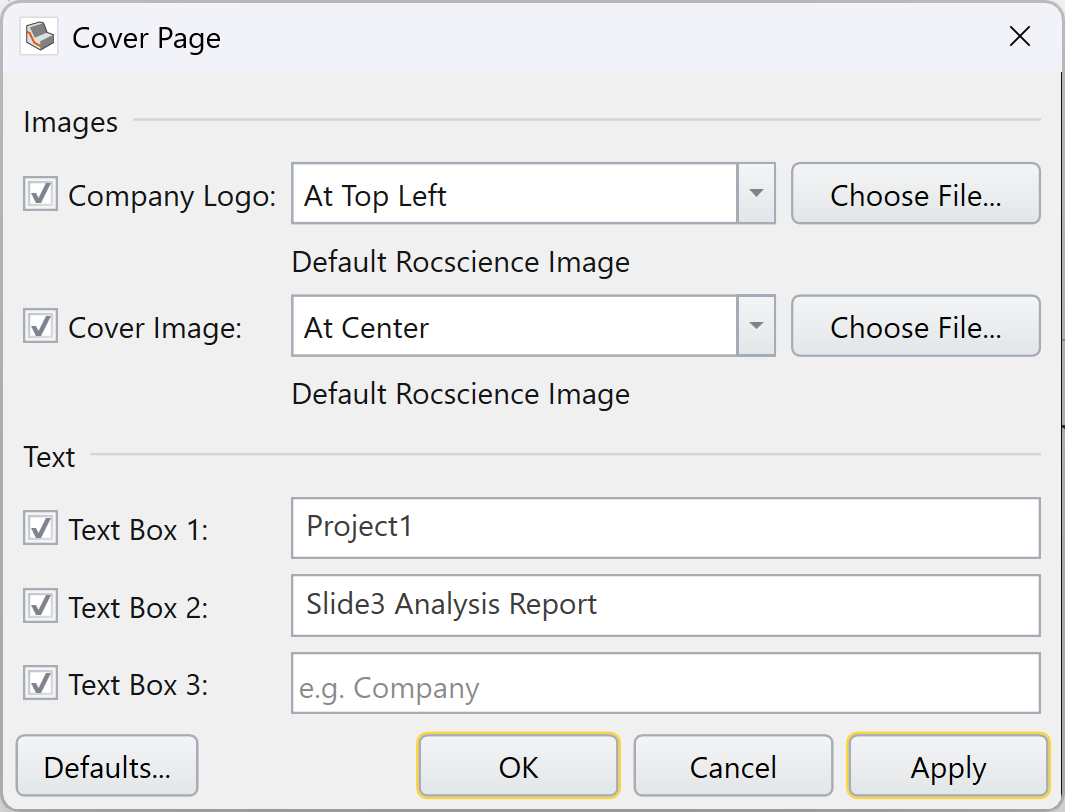
Task: Select the empty Text Box 3 company field
Action: coord(665,684)
